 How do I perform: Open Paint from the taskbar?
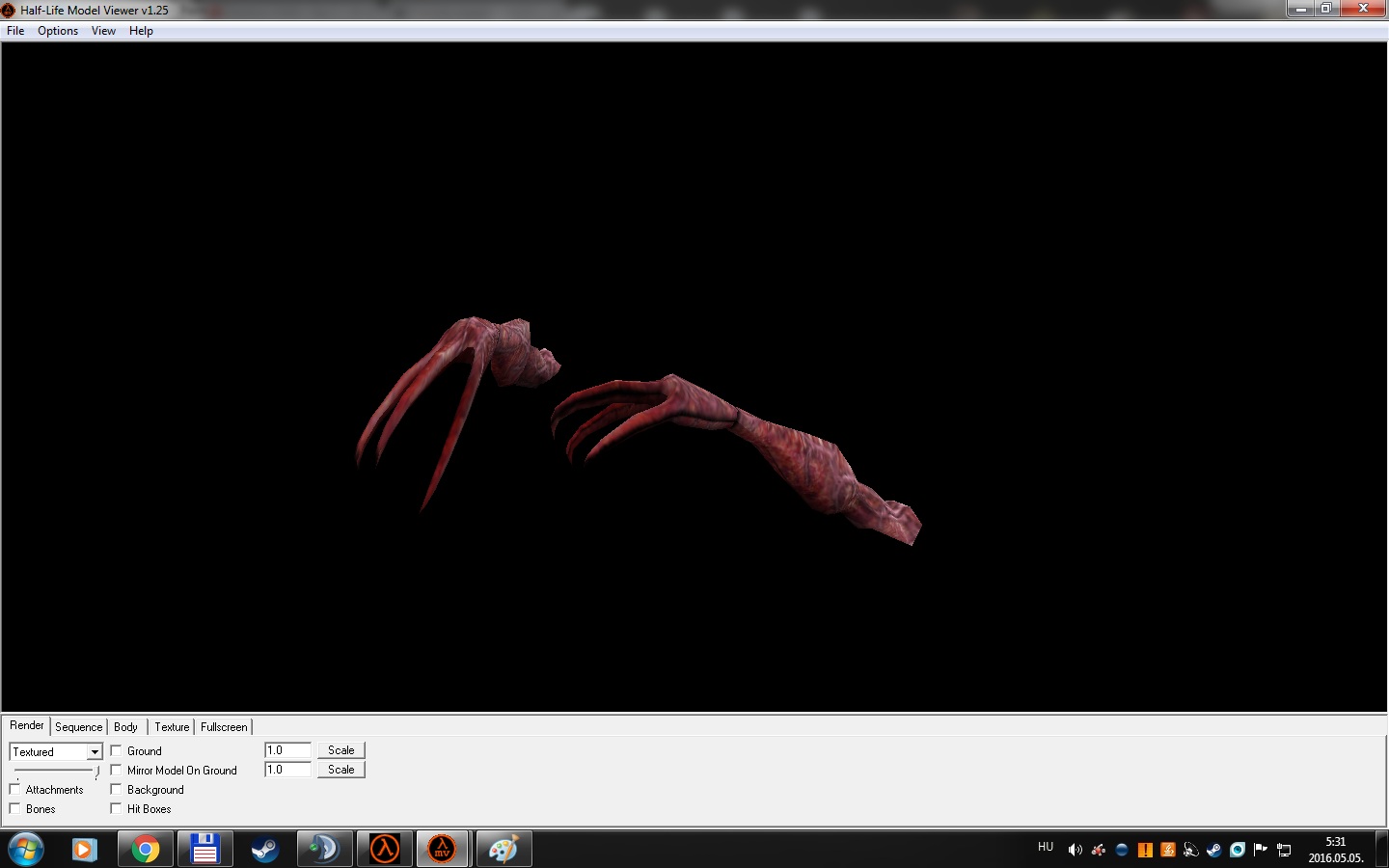pyautogui.click(x=504, y=850)
